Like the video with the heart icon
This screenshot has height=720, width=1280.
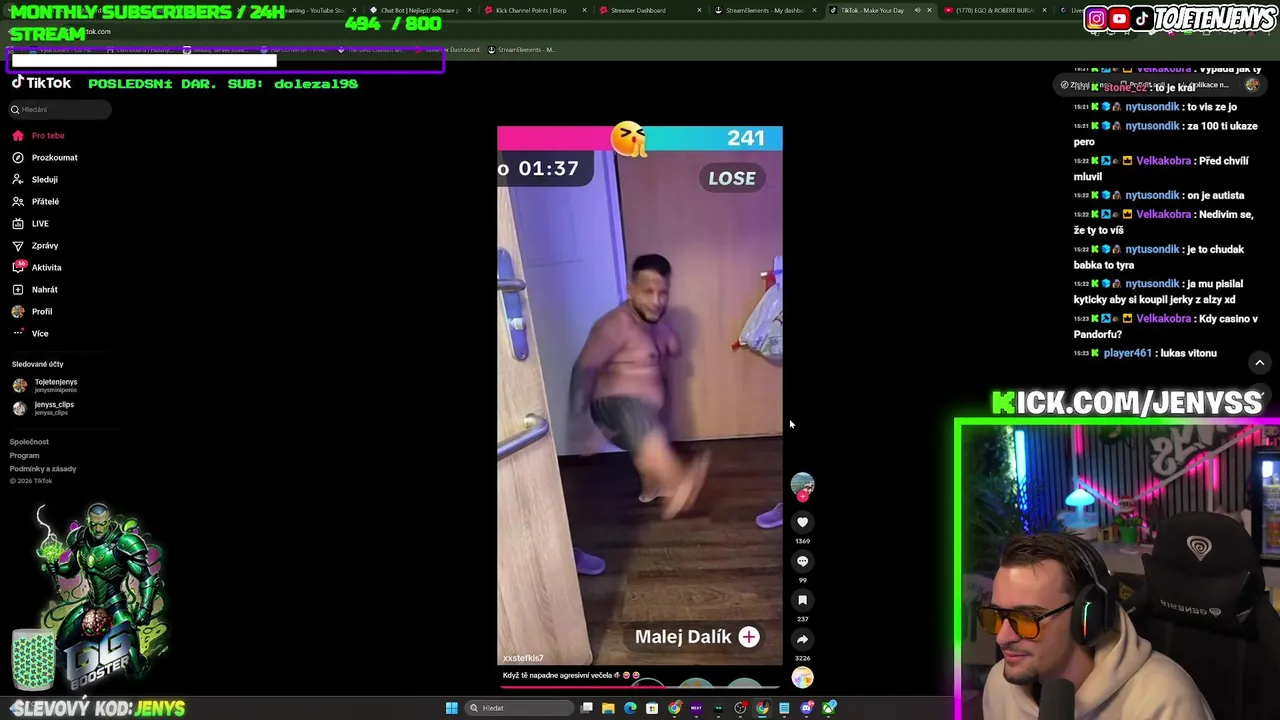[802, 522]
